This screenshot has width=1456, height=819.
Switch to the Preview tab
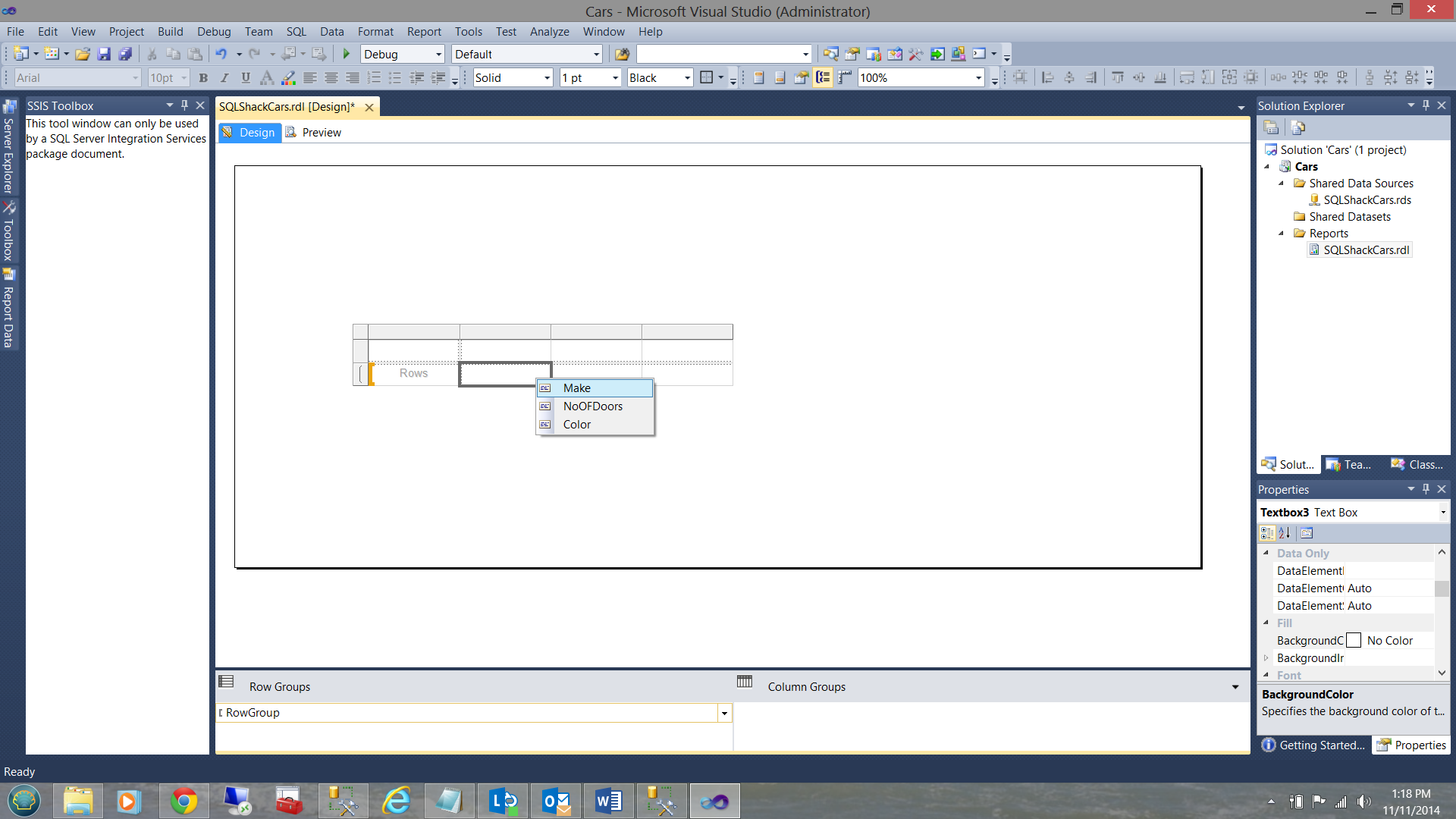(313, 133)
